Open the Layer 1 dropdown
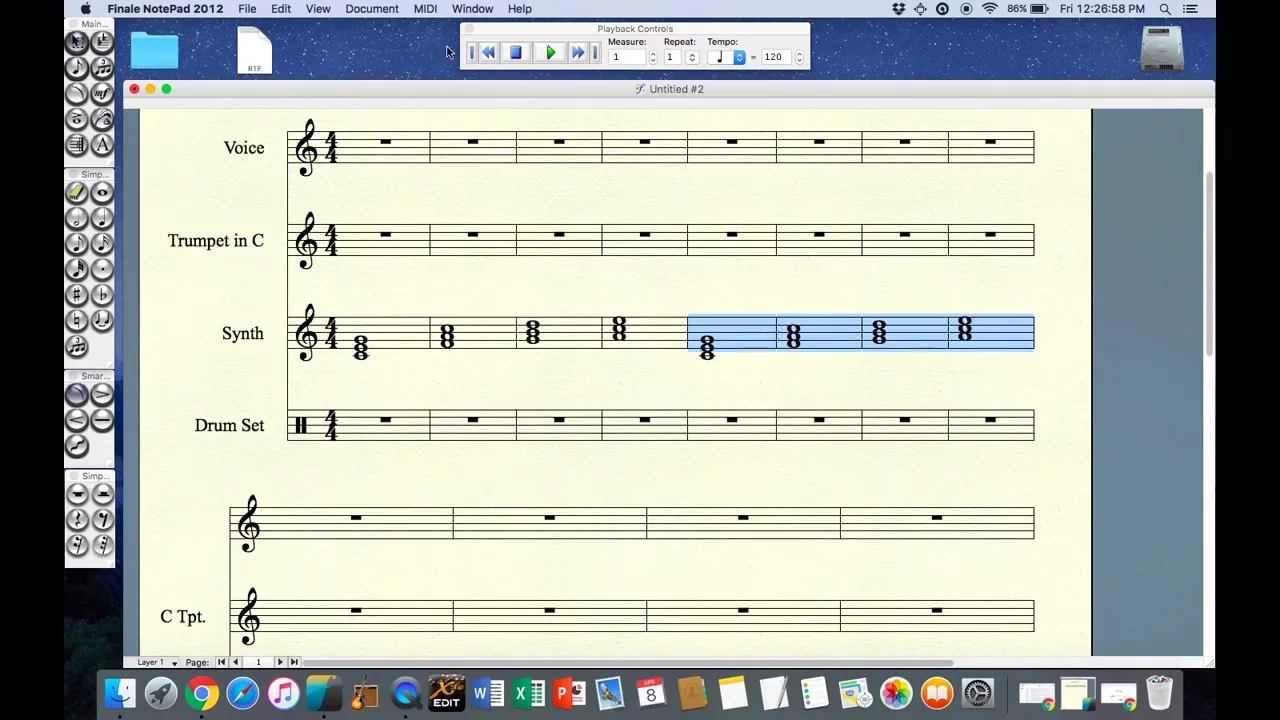 [x=157, y=662]
